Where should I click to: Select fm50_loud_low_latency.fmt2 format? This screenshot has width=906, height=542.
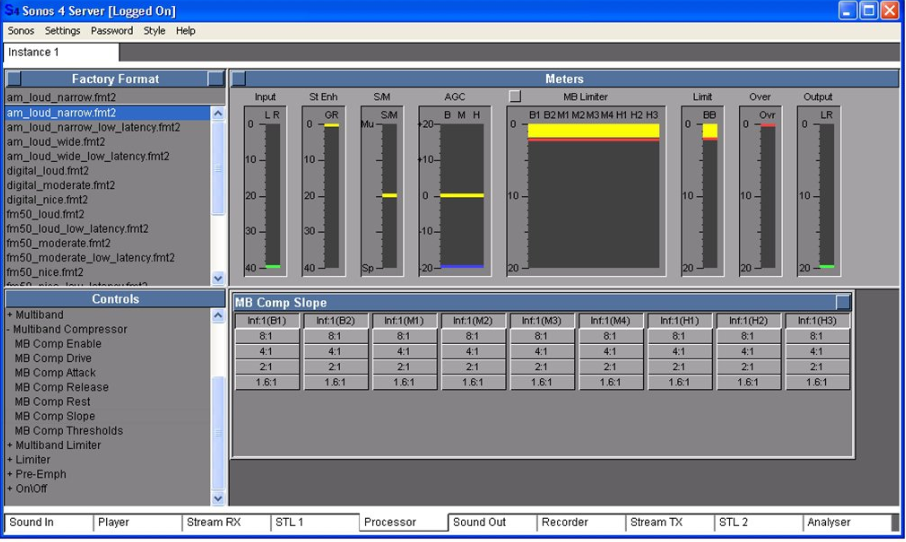tap(77, 228)
